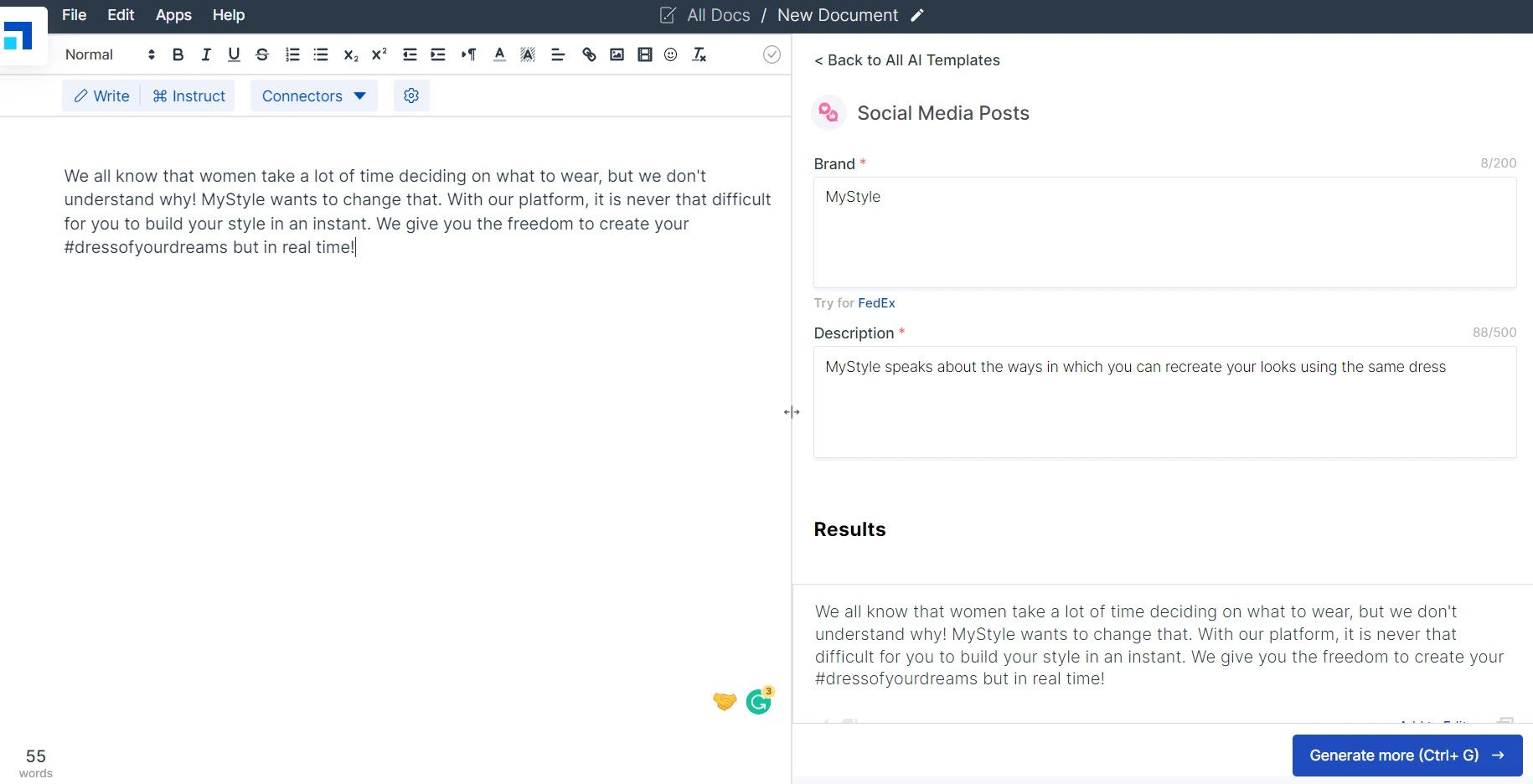Click the Social Media Posts template icon
Screen dimensions: 1533x784
pos(828,112)
